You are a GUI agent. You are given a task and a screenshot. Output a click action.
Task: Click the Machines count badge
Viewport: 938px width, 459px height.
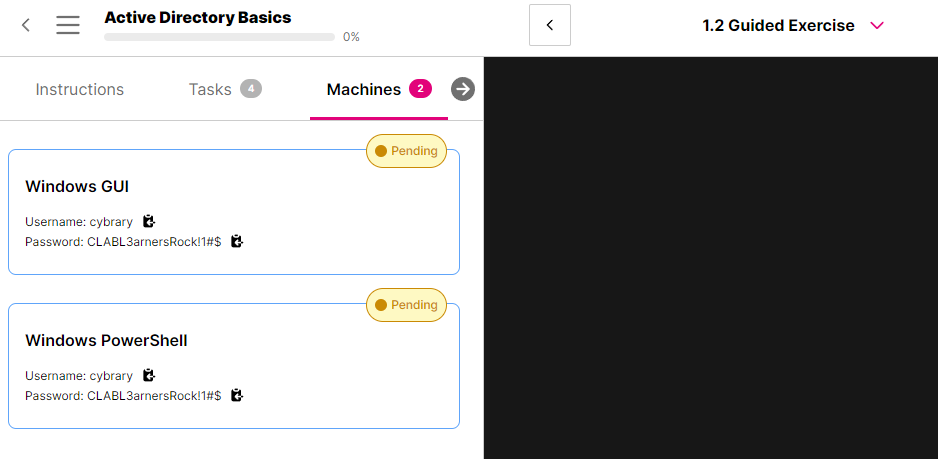(x=420, y=89)
